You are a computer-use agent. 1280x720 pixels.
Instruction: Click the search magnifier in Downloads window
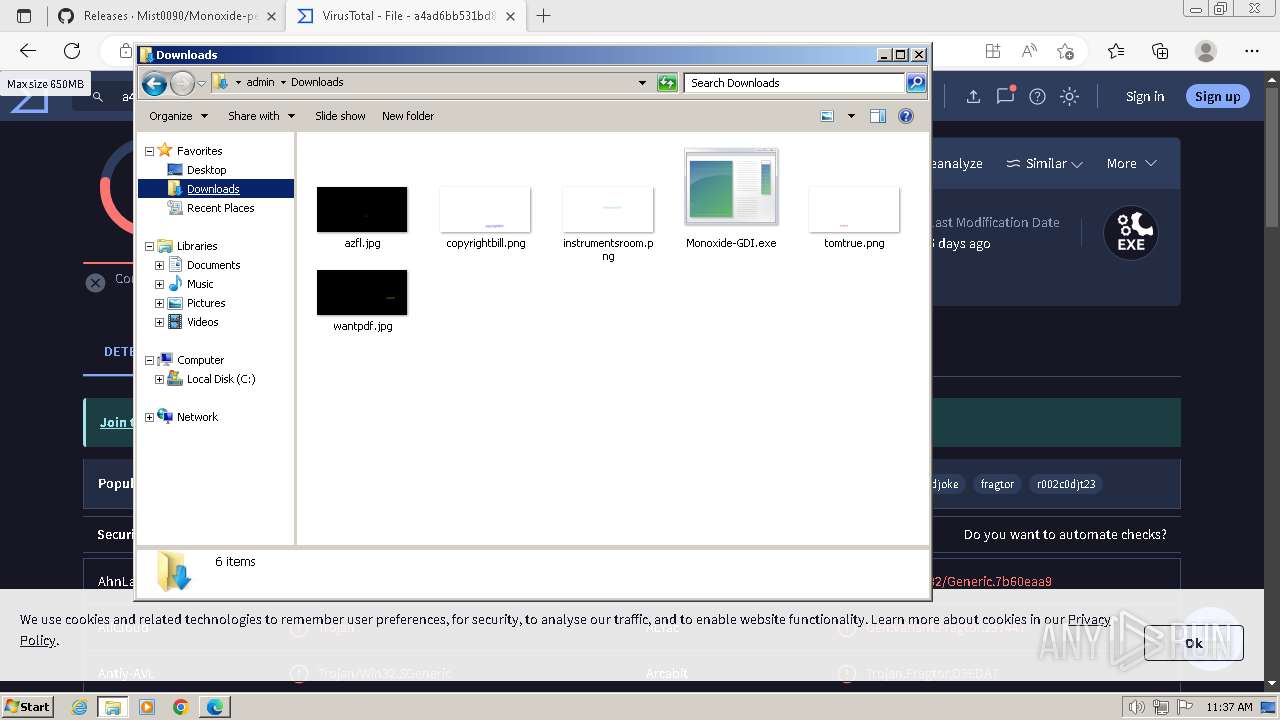(916, 83)
